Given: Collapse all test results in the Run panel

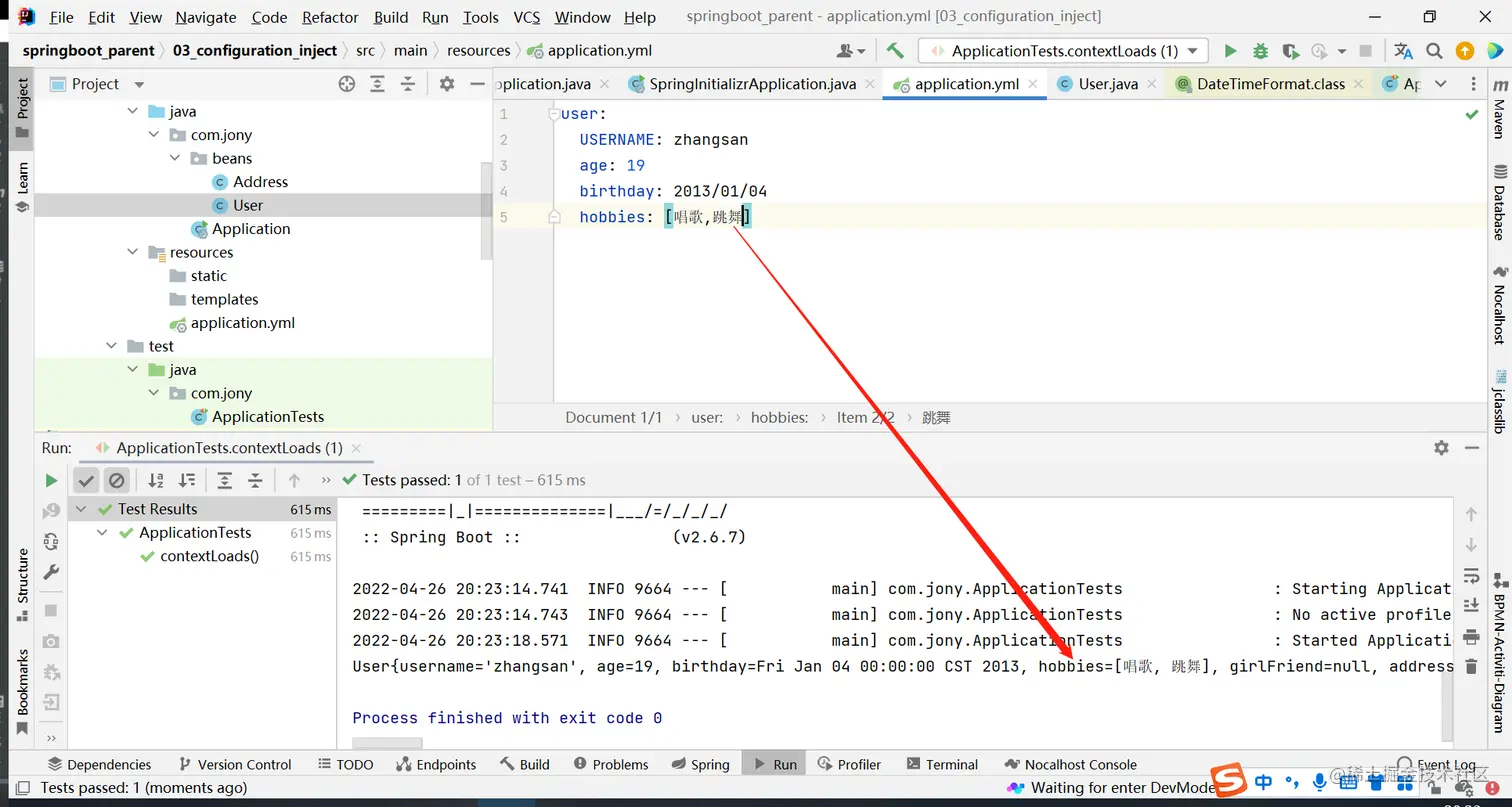Looking at the screenshot, I should pyautogui.click(x=255, y=480).
